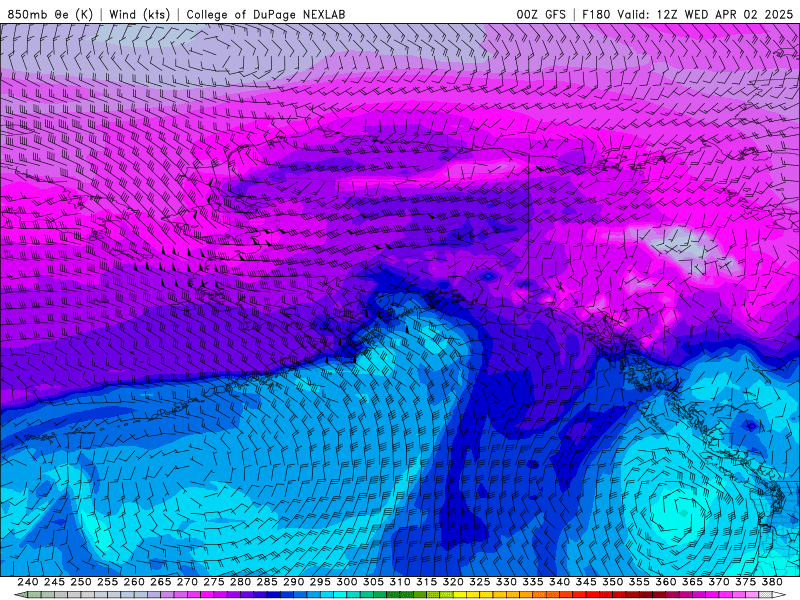Click the 265 legend number
This screenshot has height=600, width=800.
click(x=161, y=582)
